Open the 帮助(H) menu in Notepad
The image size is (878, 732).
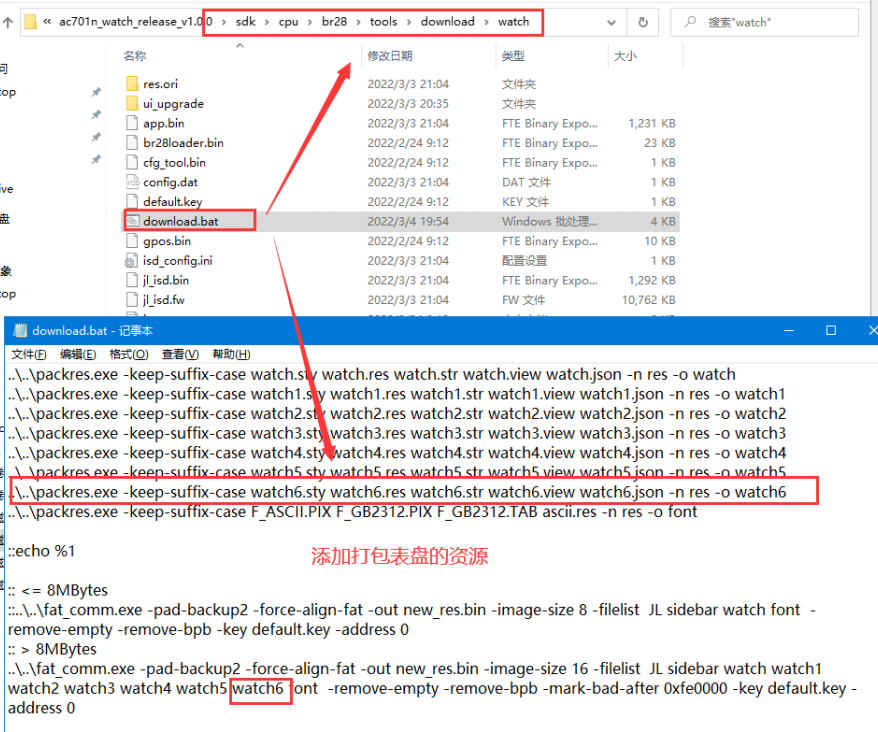(x=231, y=354)
